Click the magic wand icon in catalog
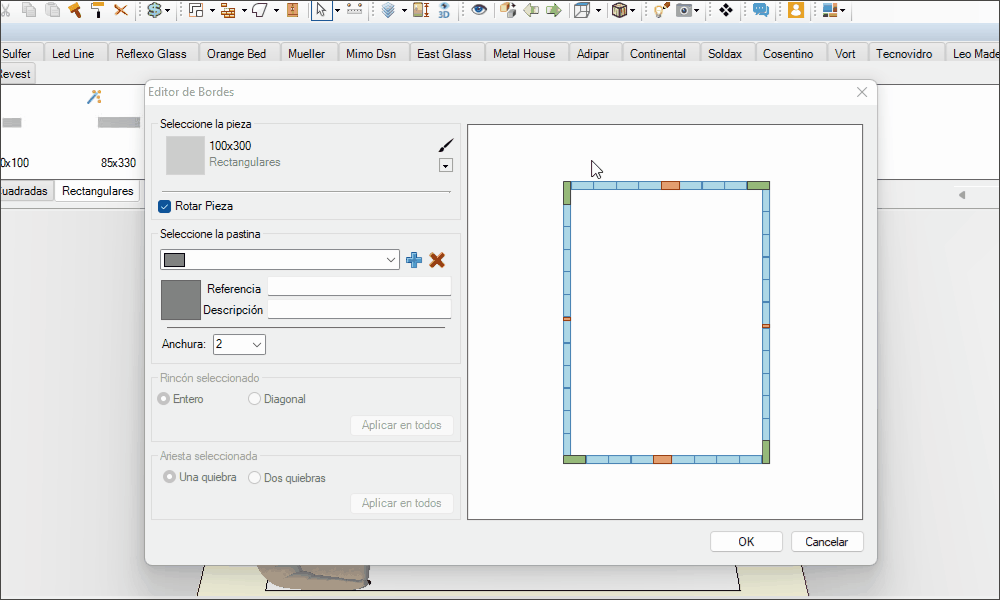 (x=94, y=97)
